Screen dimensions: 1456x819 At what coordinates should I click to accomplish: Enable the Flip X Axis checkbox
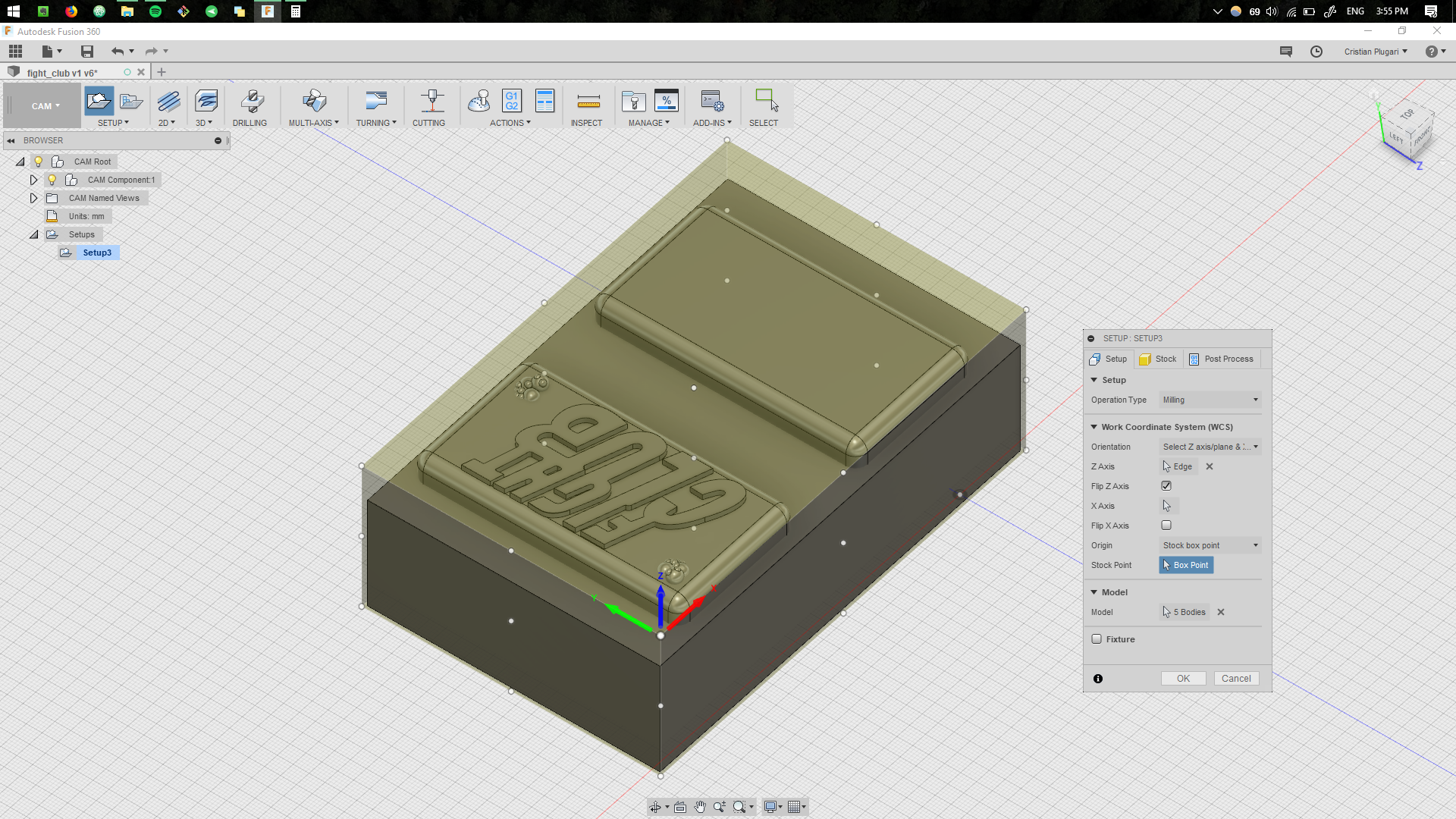point(1166,525)
